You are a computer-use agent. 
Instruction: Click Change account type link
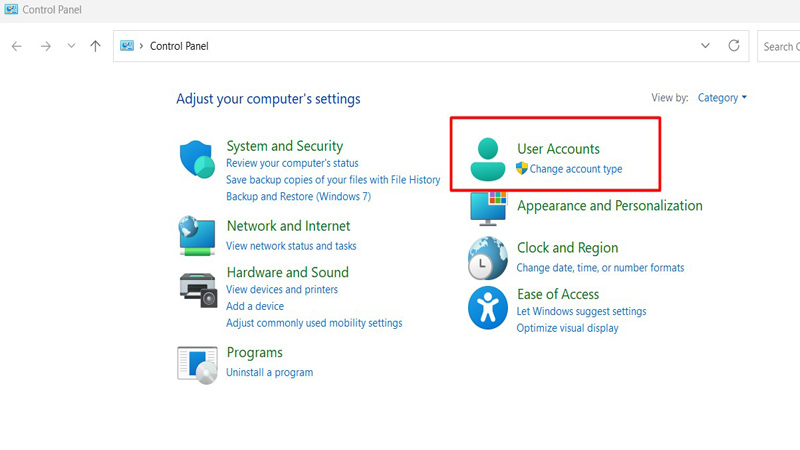[576, 169]
